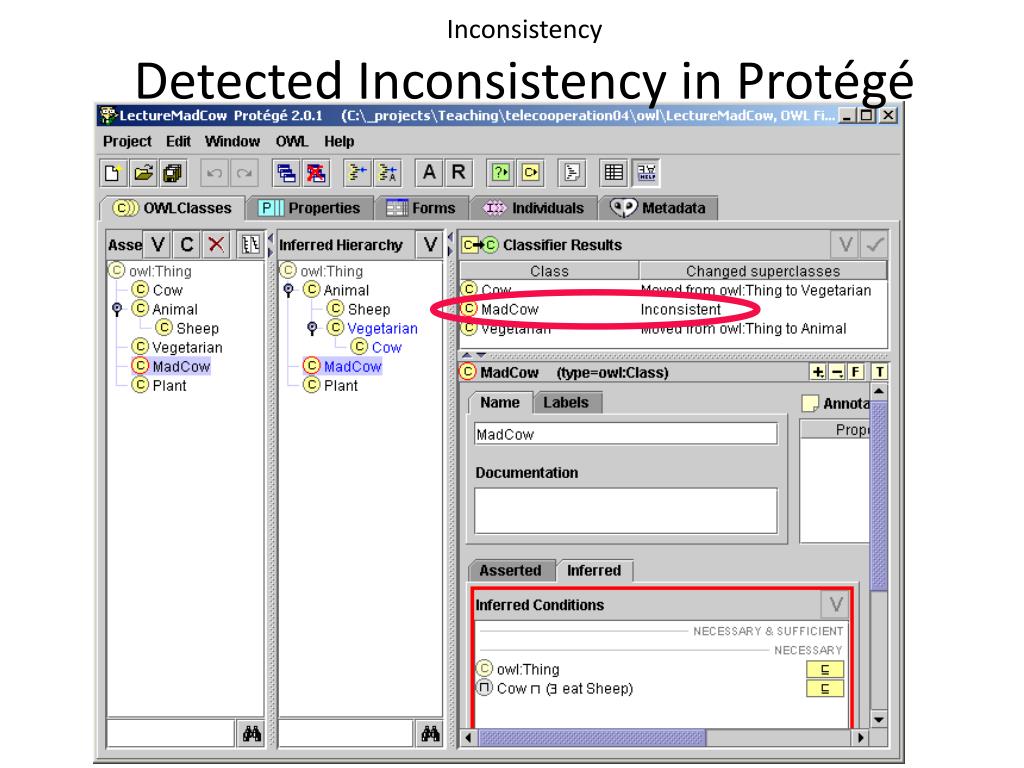The image size is (1024, 768).
Task: Click the document script toolbar icon
Action: pyautogui.click(x=572, y=173)
